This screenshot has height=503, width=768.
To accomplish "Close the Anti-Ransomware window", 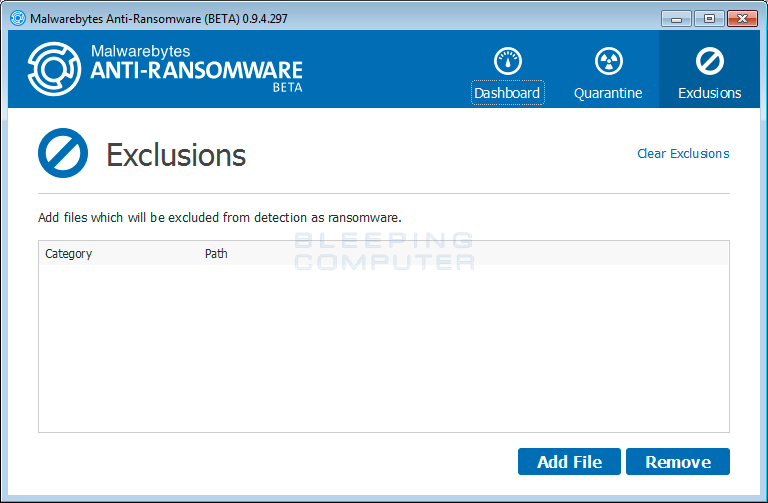I will pyautogui.click(x=741, y=18).
